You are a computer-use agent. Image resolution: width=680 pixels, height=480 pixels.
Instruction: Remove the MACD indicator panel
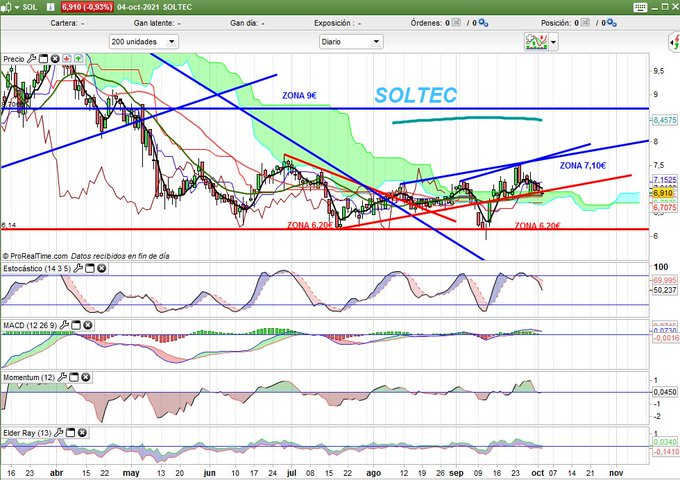[x=88, y=325]
